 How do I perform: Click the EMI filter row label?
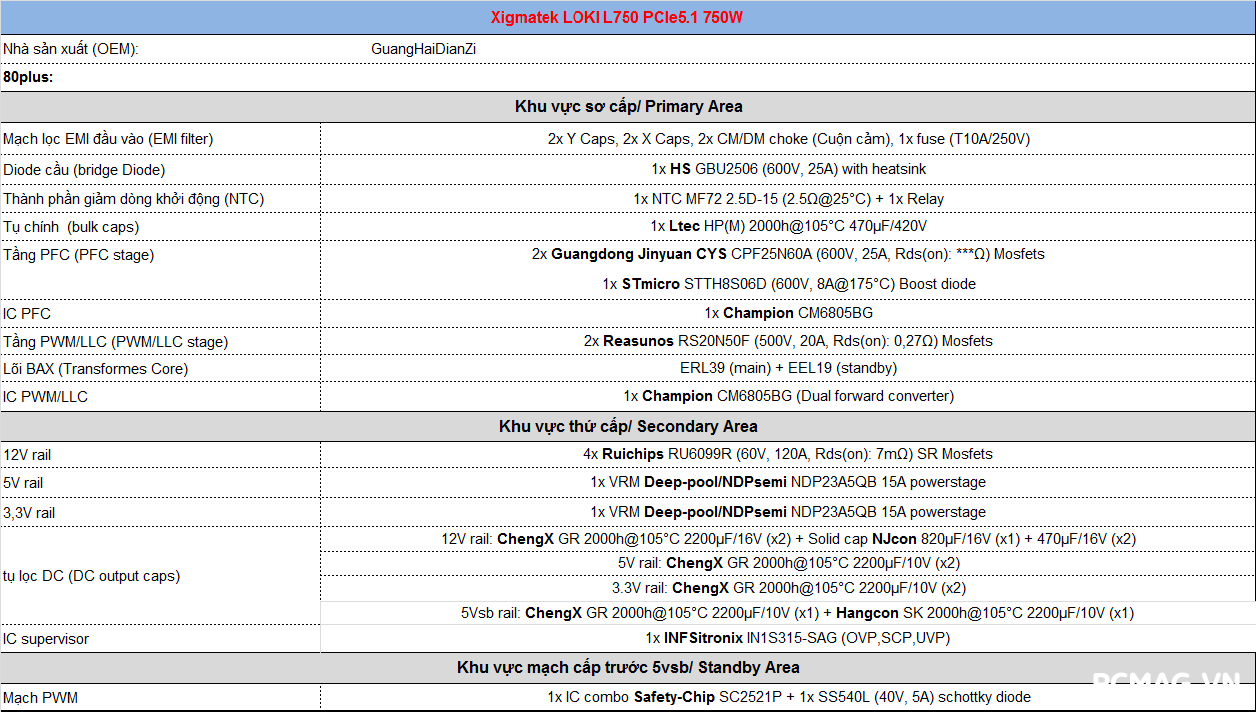108,139
